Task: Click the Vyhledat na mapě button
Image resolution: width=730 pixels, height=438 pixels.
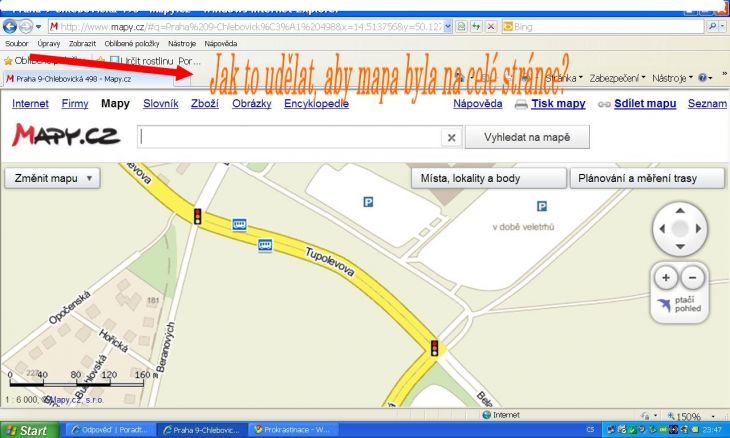Action: coord(527,137)
